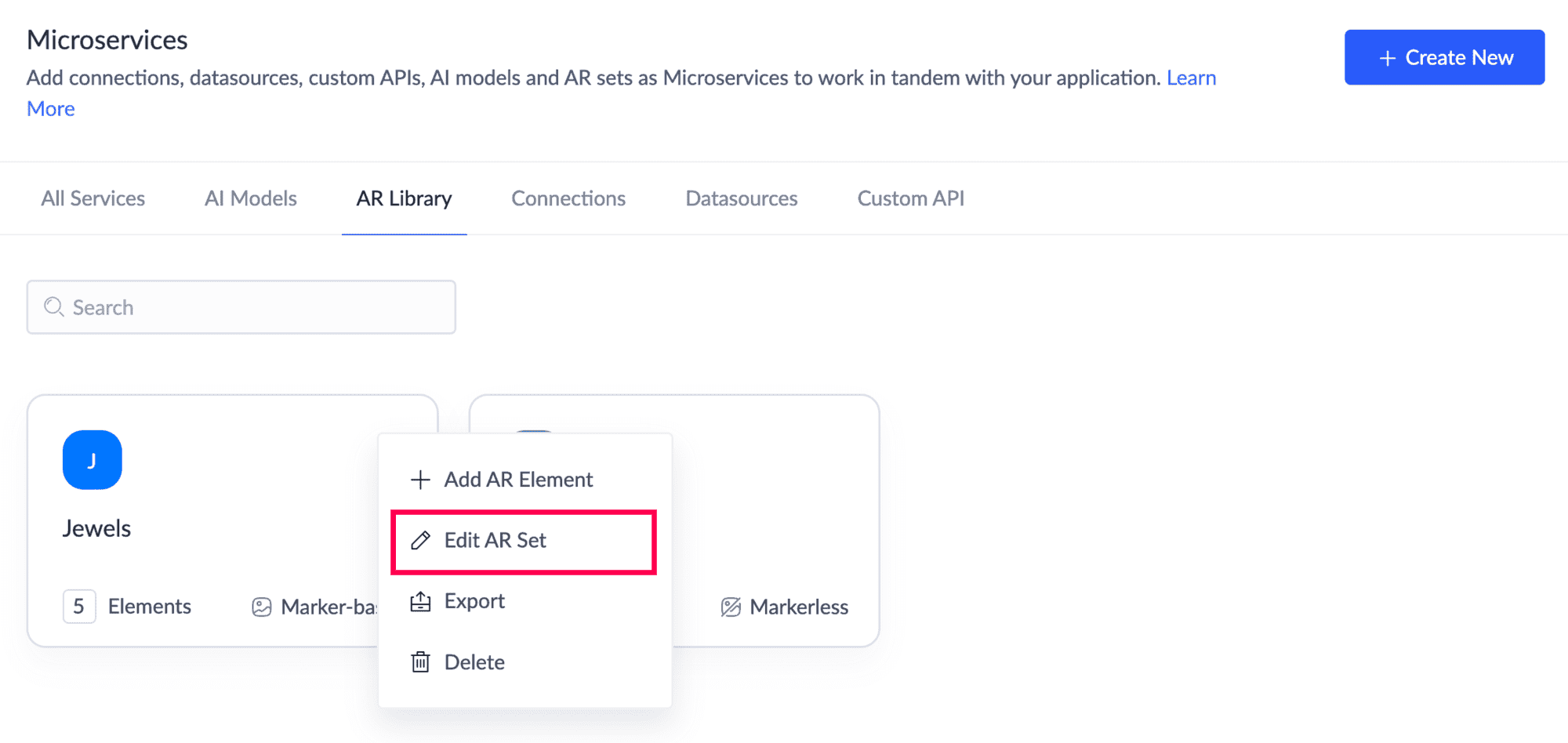Click the blue J avatar icon

click(x=92, y=460)
